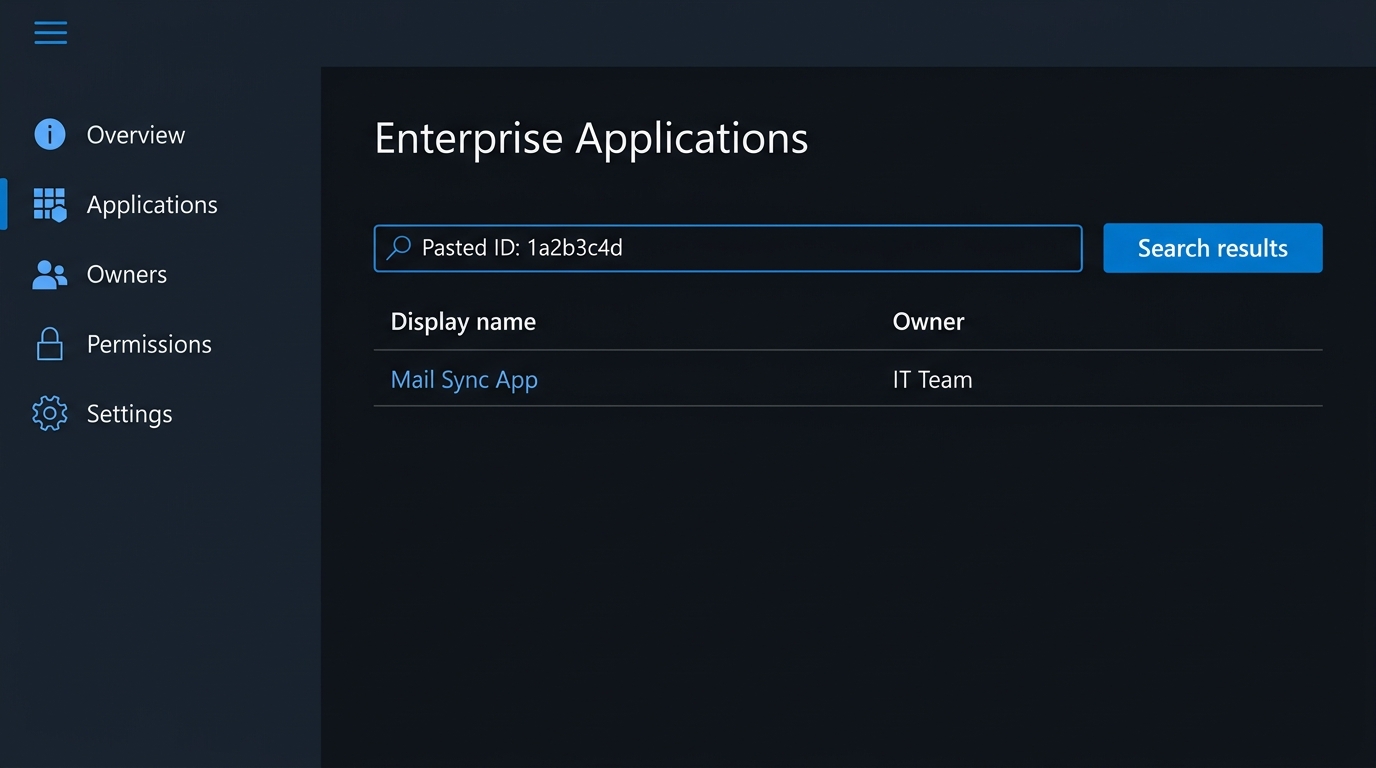This screenshot has height=768, width=1376.
Task: Open the Owners section
Action: (x=127, y=275)
